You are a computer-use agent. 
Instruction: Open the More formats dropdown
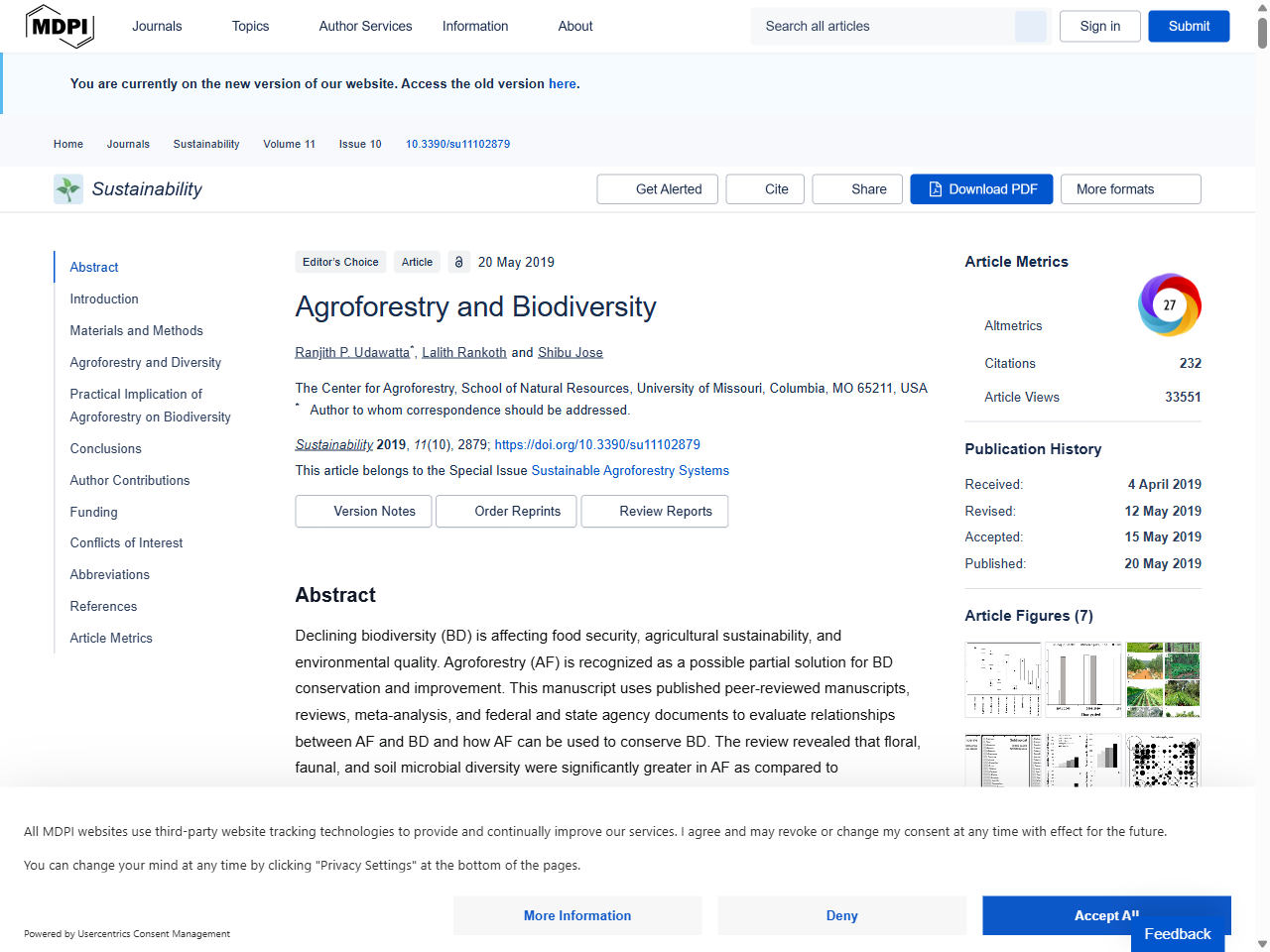[1130, 188]
